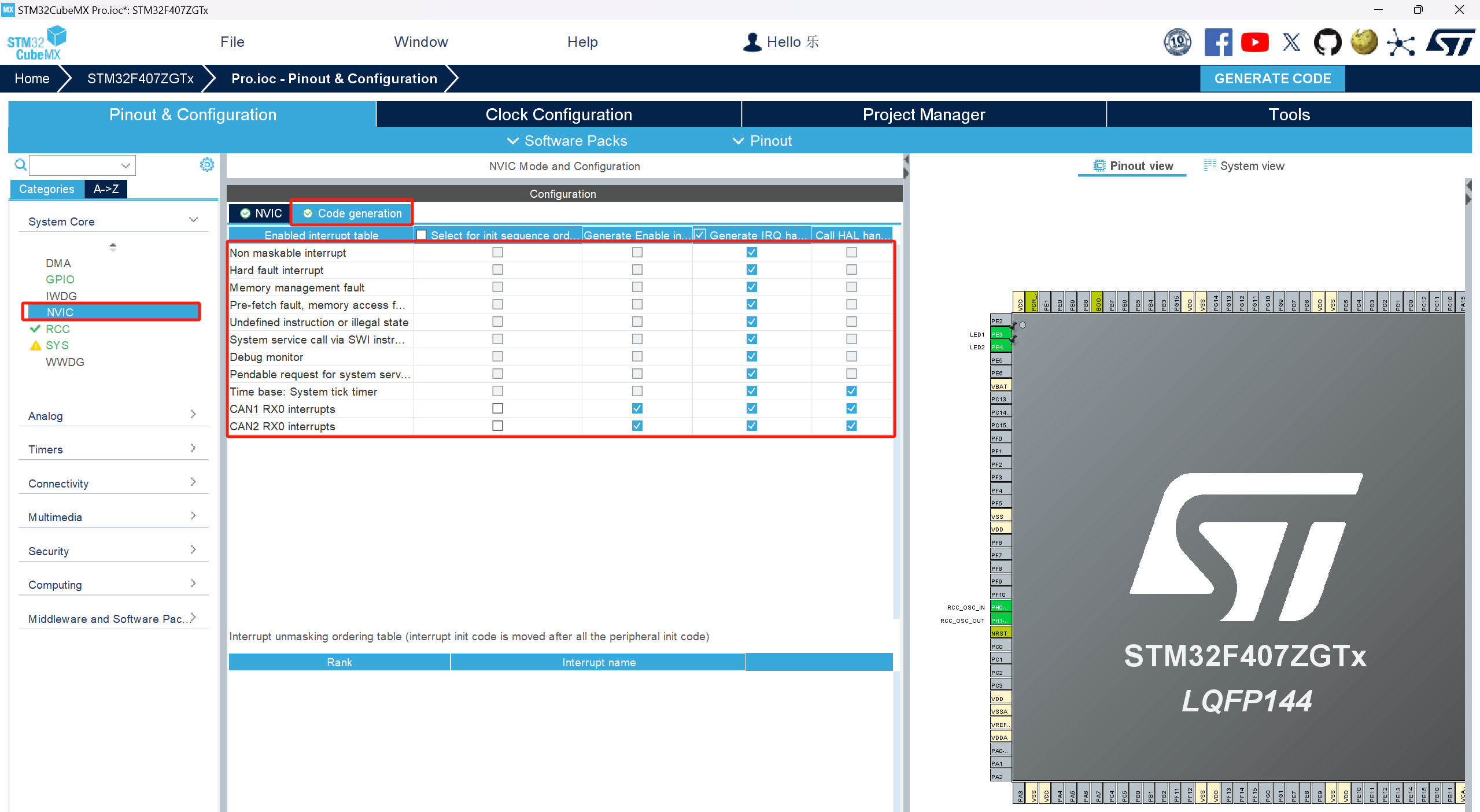Click the magnifier search icon in categories panel
Image resolution: width=1480 pixels, height=812 pixels.
click(x=20, y=165)
